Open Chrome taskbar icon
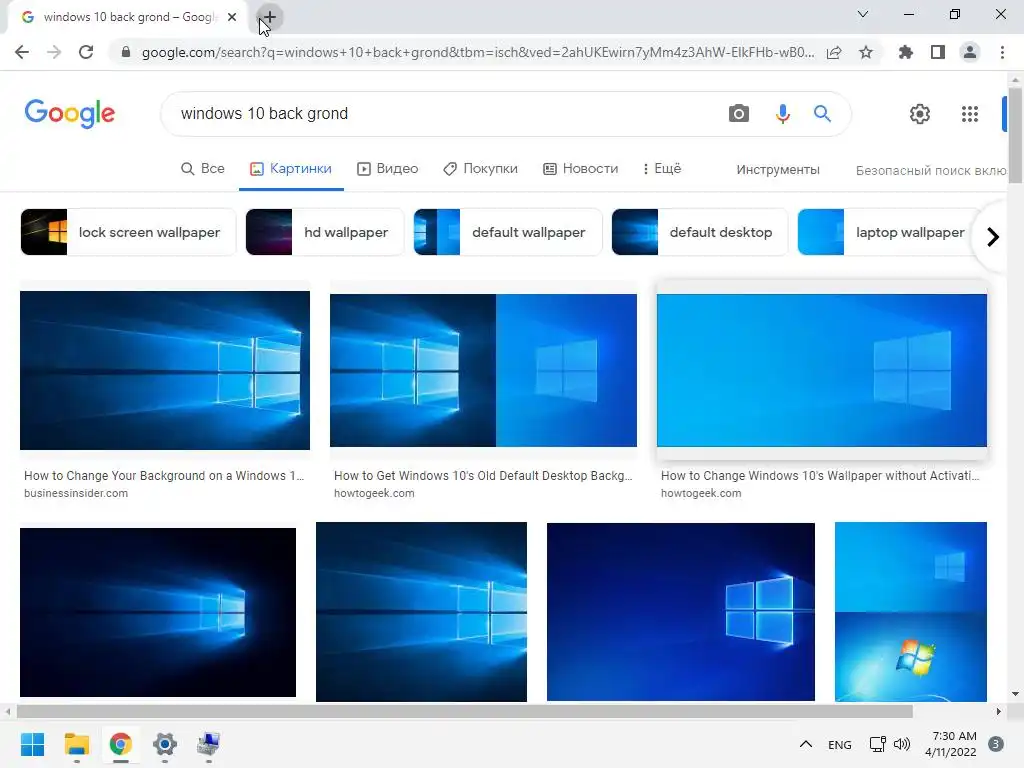This screenshot has width=1024, height=768. pyautogui.click(x=121, y=744)
